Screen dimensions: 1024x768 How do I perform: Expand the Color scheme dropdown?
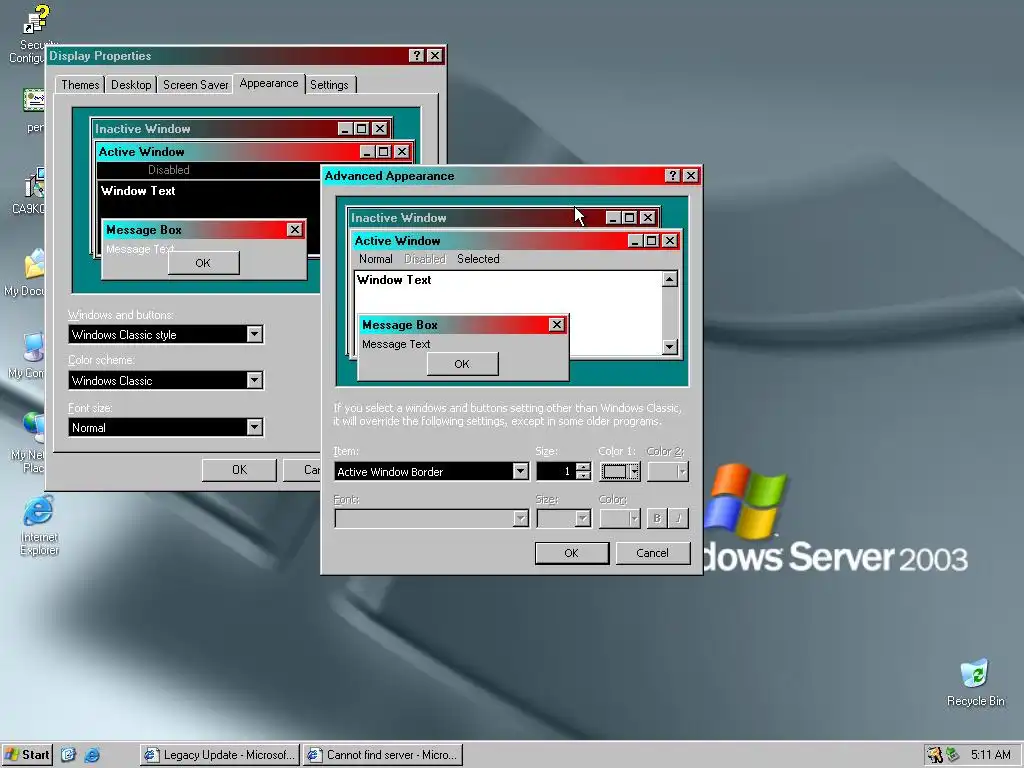tap(255, 380)
